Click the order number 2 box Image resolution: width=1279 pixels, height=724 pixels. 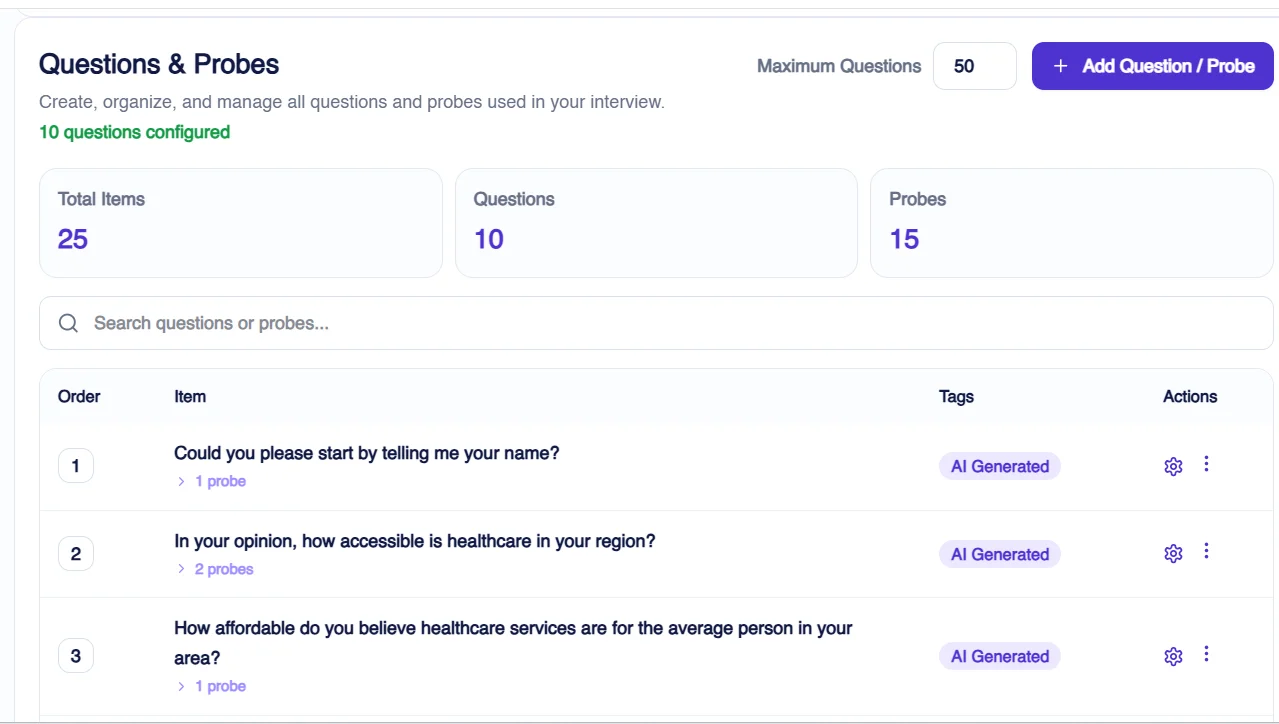coord(76,553)
